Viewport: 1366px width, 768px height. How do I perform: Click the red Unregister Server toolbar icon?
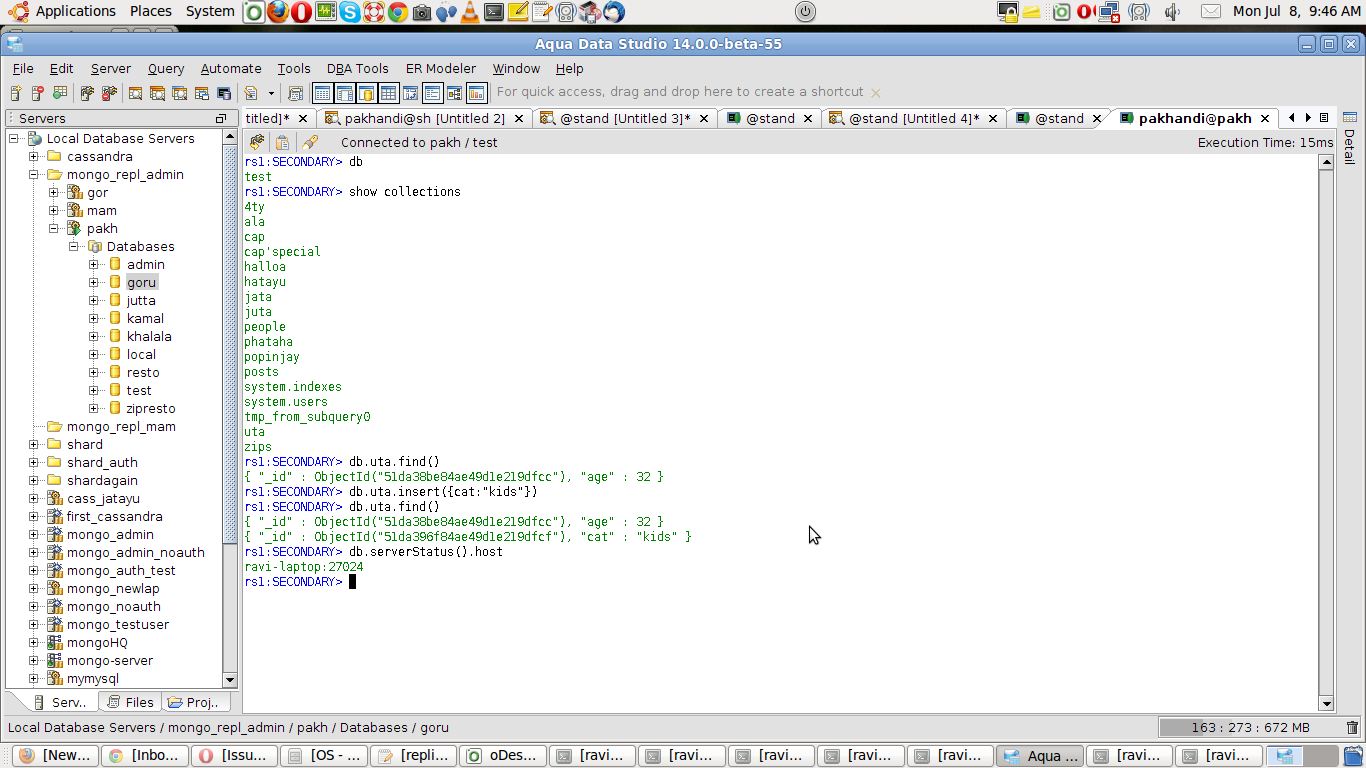pyautogui.click(x=38, y=93)
